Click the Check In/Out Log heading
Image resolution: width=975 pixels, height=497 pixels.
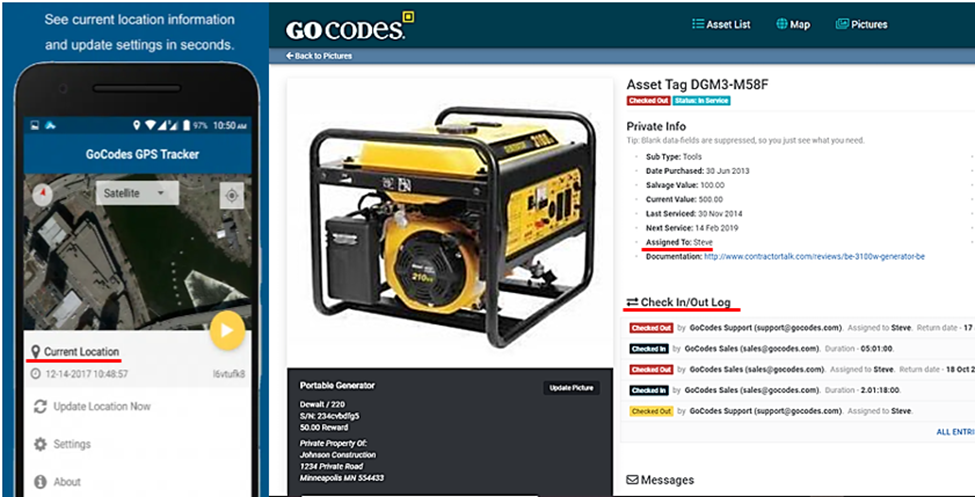pyautogui.click(x=685, y=302)
